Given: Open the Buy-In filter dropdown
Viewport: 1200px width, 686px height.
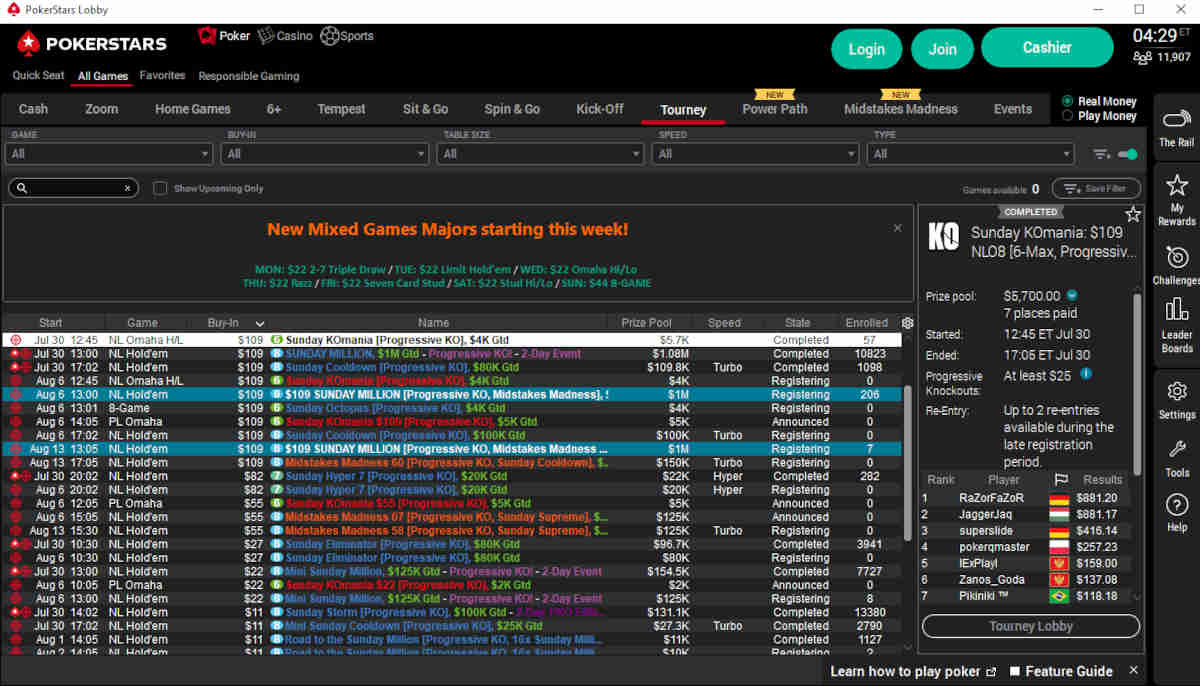Looking at the screenshot, I should click(325, 154).
